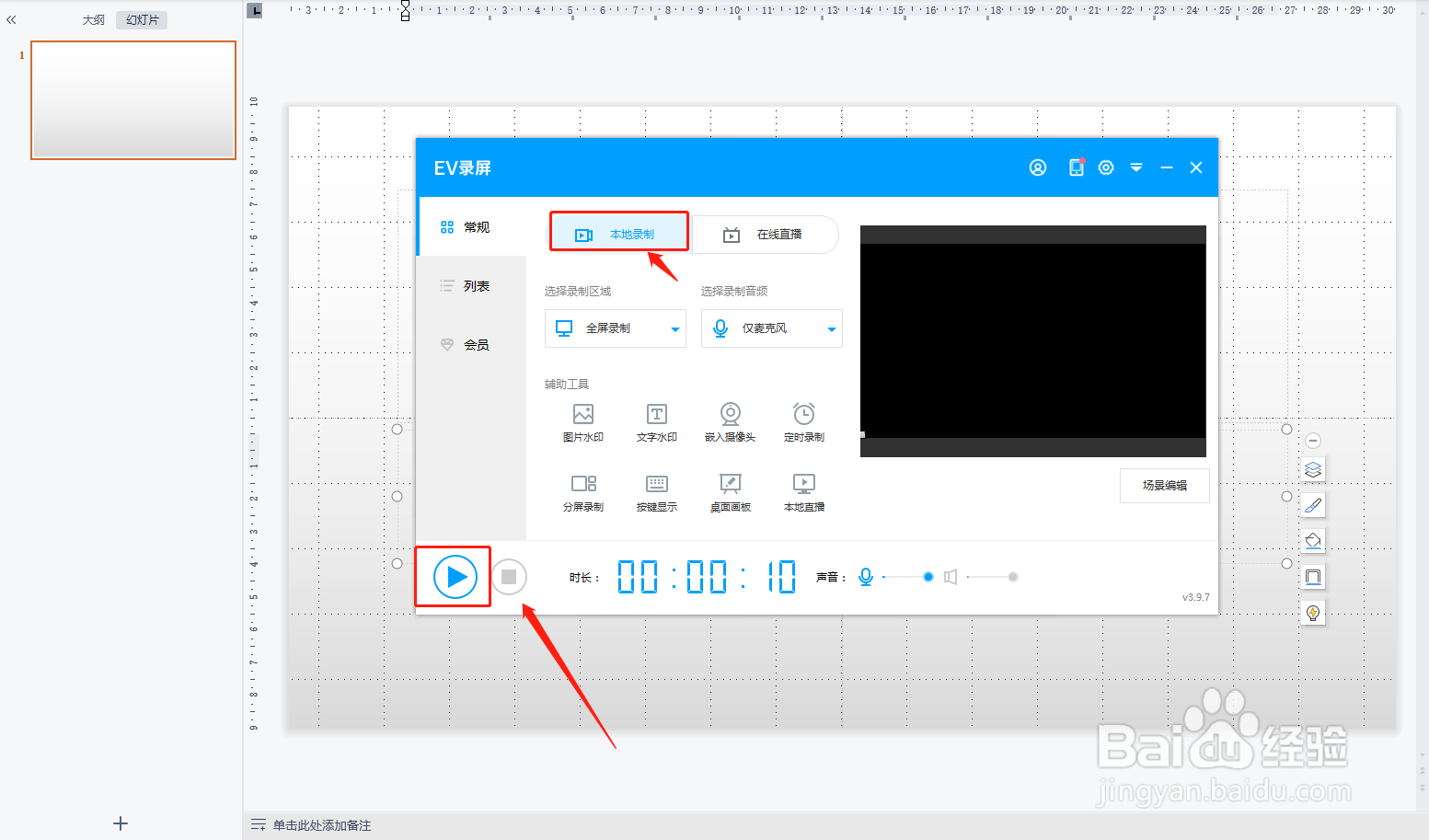Open the 分屏录制 tool
The width and height of the screenshot is (1429, 840).
583,493
